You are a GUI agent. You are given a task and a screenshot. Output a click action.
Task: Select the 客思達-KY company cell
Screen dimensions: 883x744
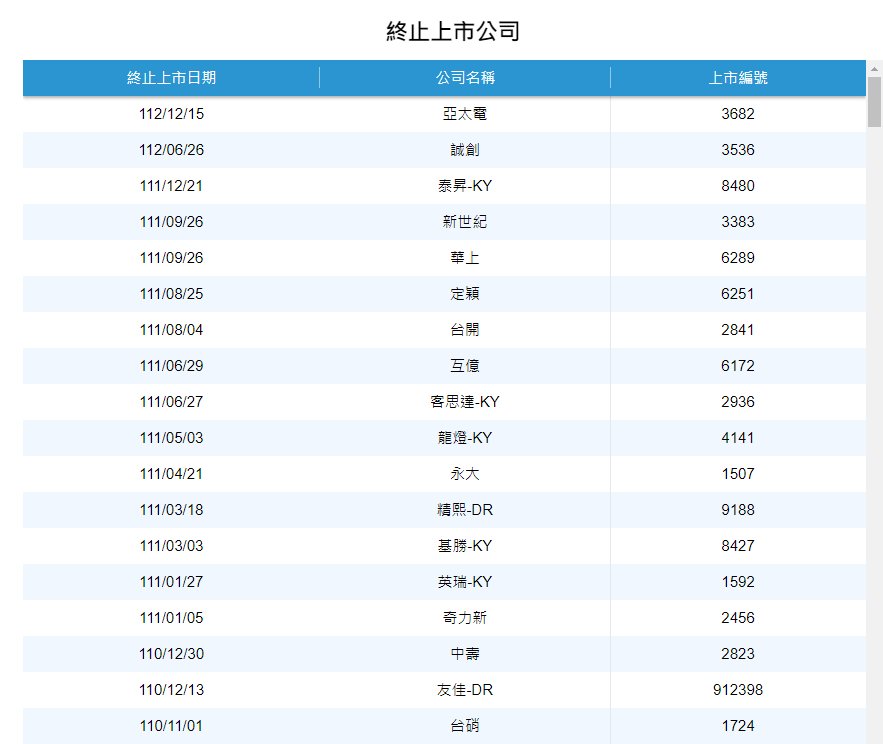pos(465,402)
